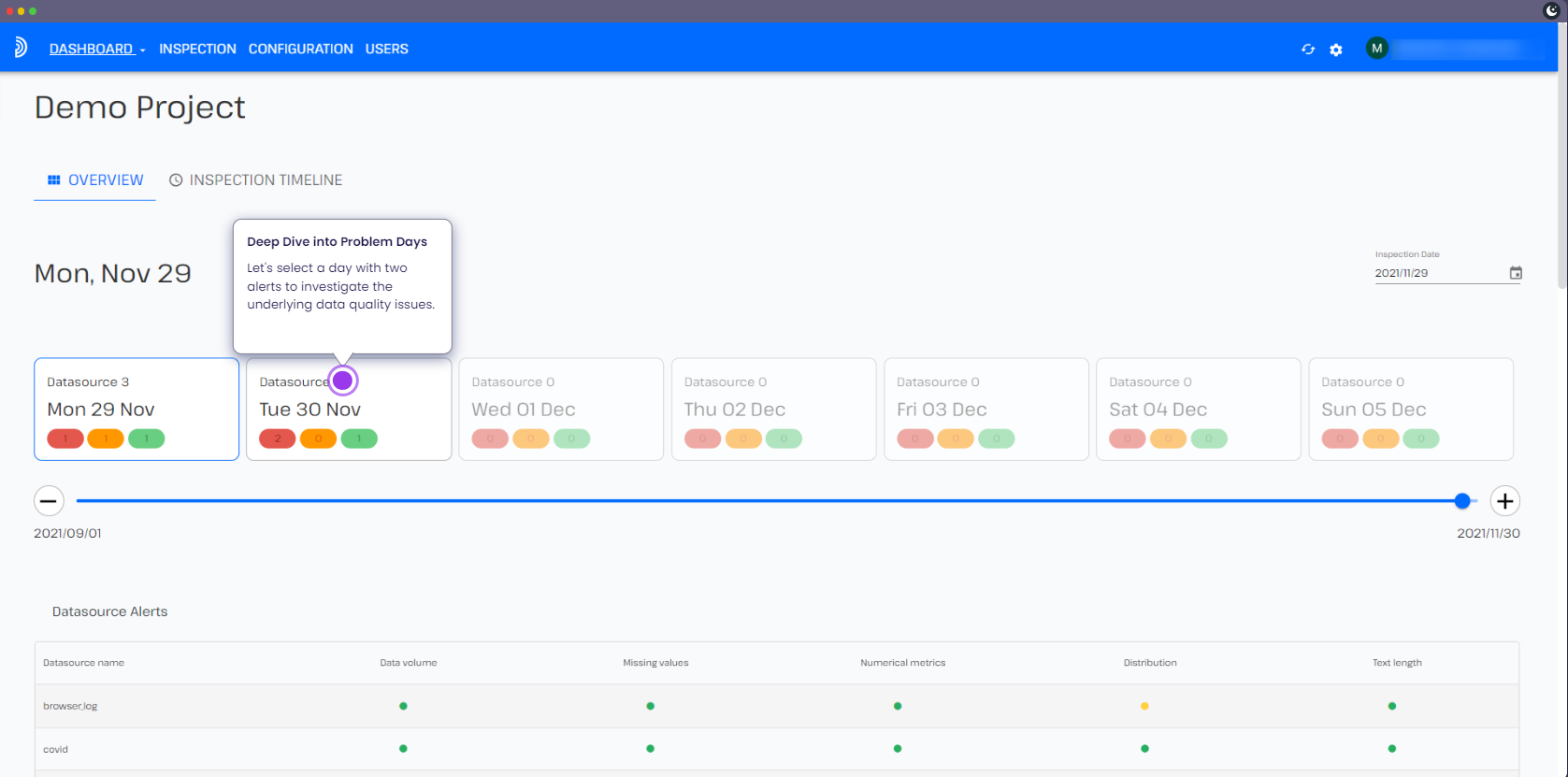Click the 2021/09/01 slider start date label
Screen dimensions: 1568x777
pos(68,533)
